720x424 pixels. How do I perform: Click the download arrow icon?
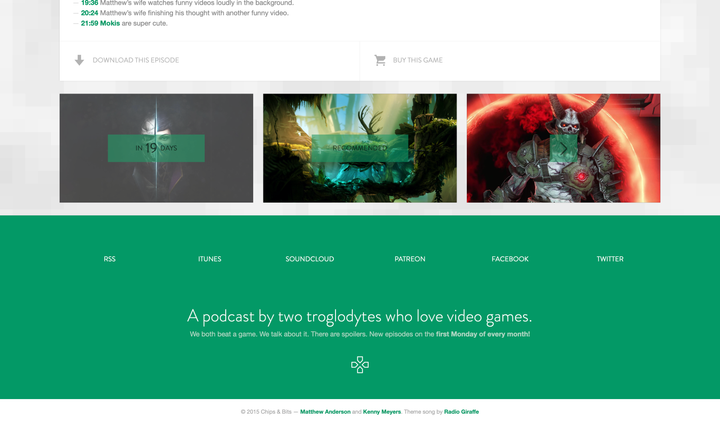pyautogui.click(x=79, y=60)
